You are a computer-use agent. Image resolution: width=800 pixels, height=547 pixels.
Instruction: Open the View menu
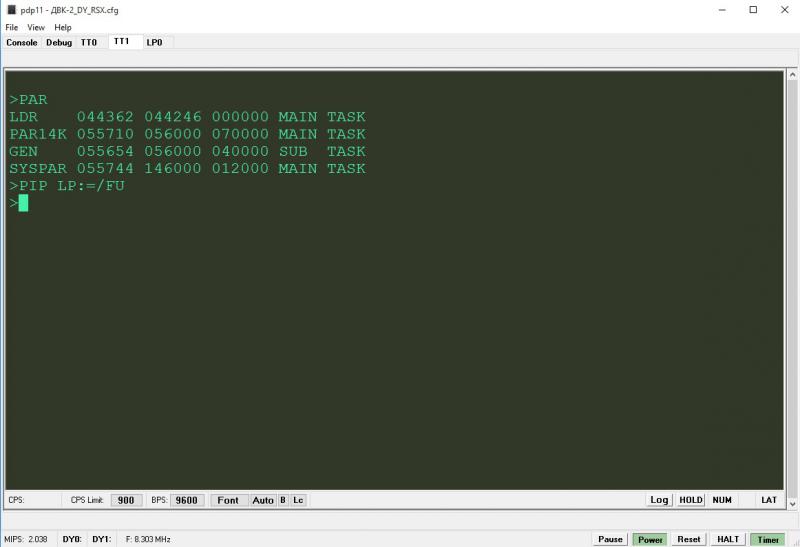coord(36,27)
